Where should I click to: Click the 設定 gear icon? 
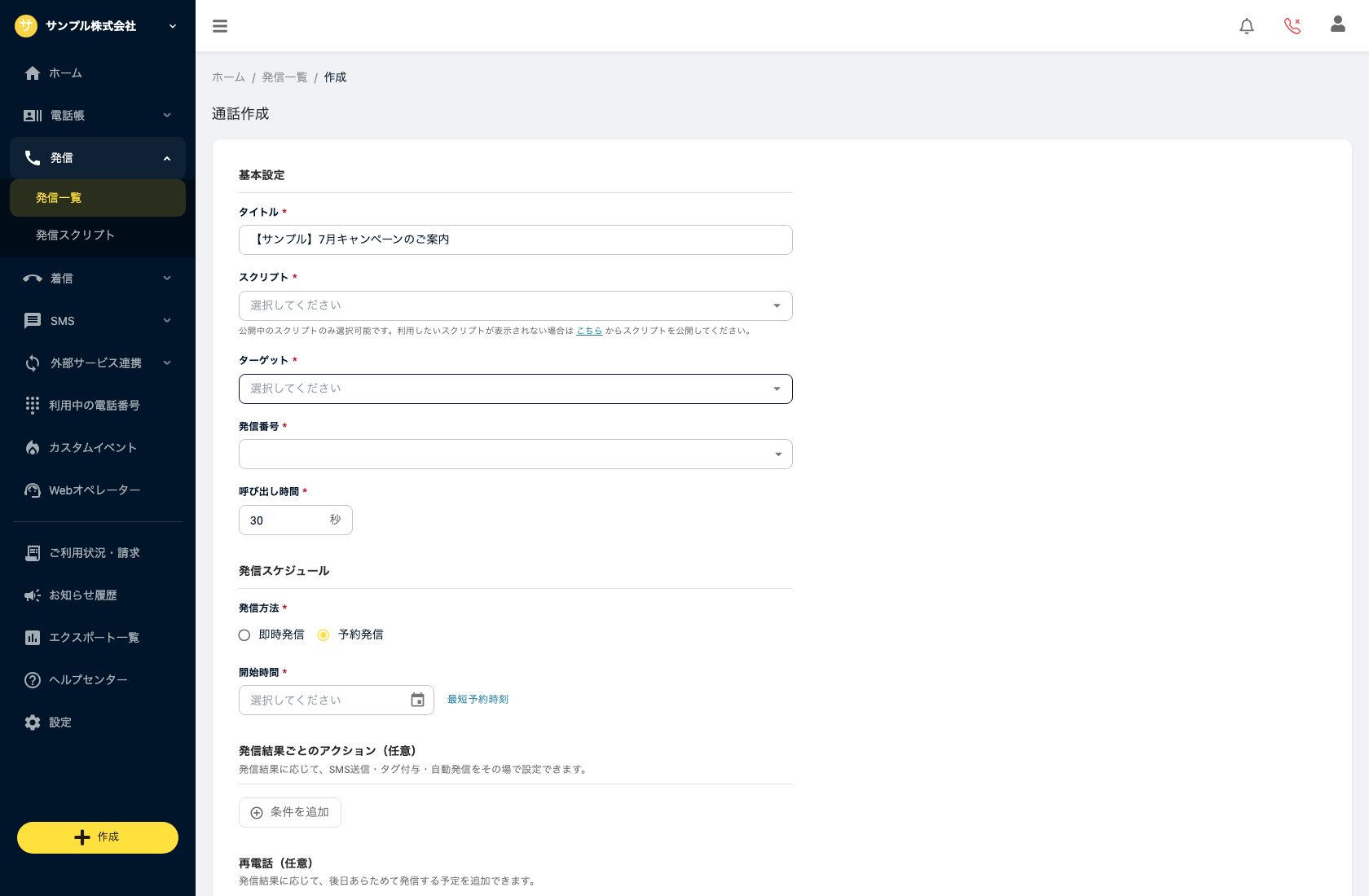click(x=33, y=723)
